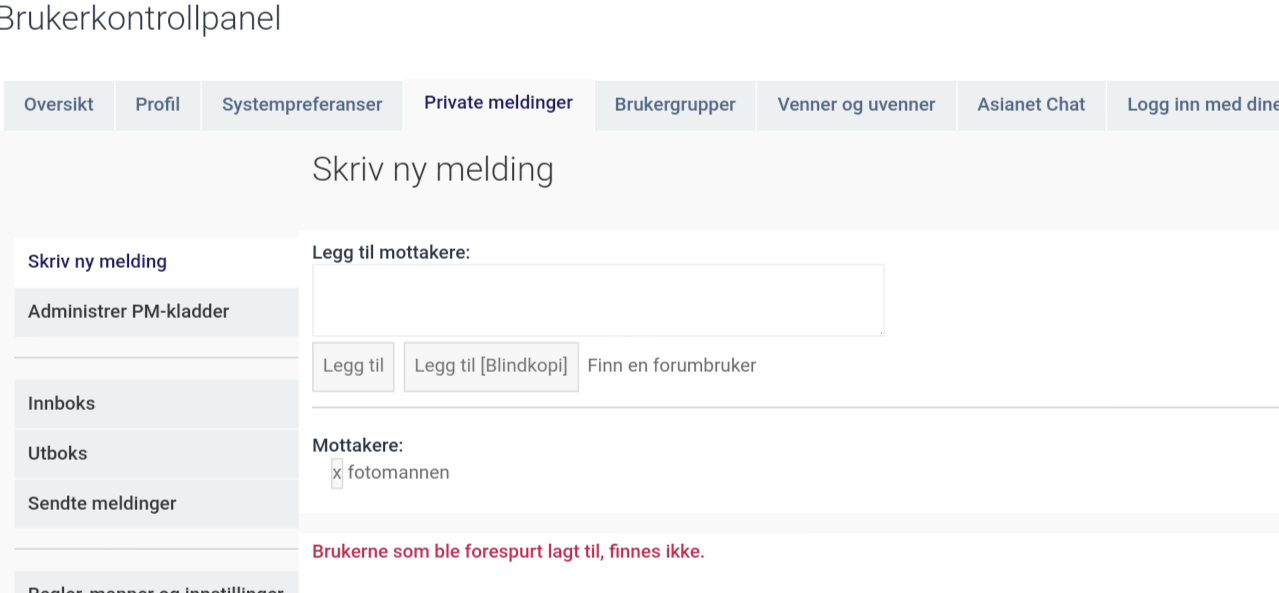Open the Brukergrupper tab
The width and height of the screenshot is (1279, 593).
(675, 105)
